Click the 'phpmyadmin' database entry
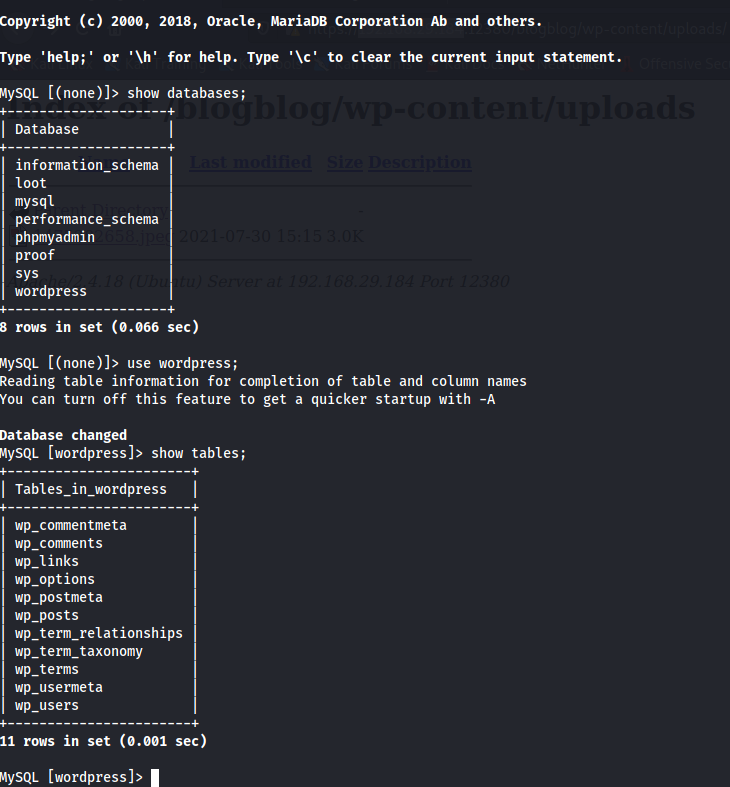The height and width of the screenshot is (787, 730). [55, 237]
